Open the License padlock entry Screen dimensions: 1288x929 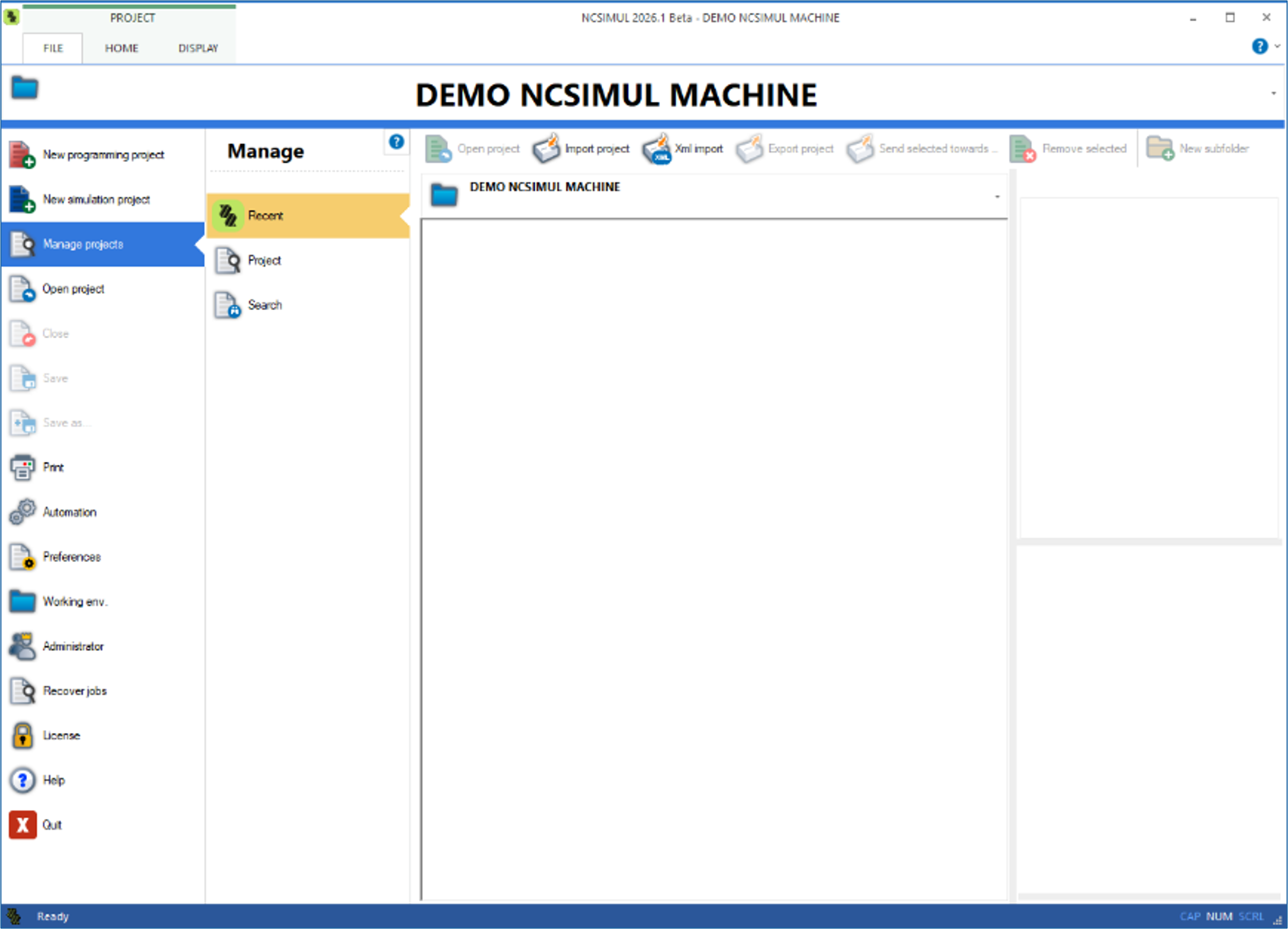[102, 735]
